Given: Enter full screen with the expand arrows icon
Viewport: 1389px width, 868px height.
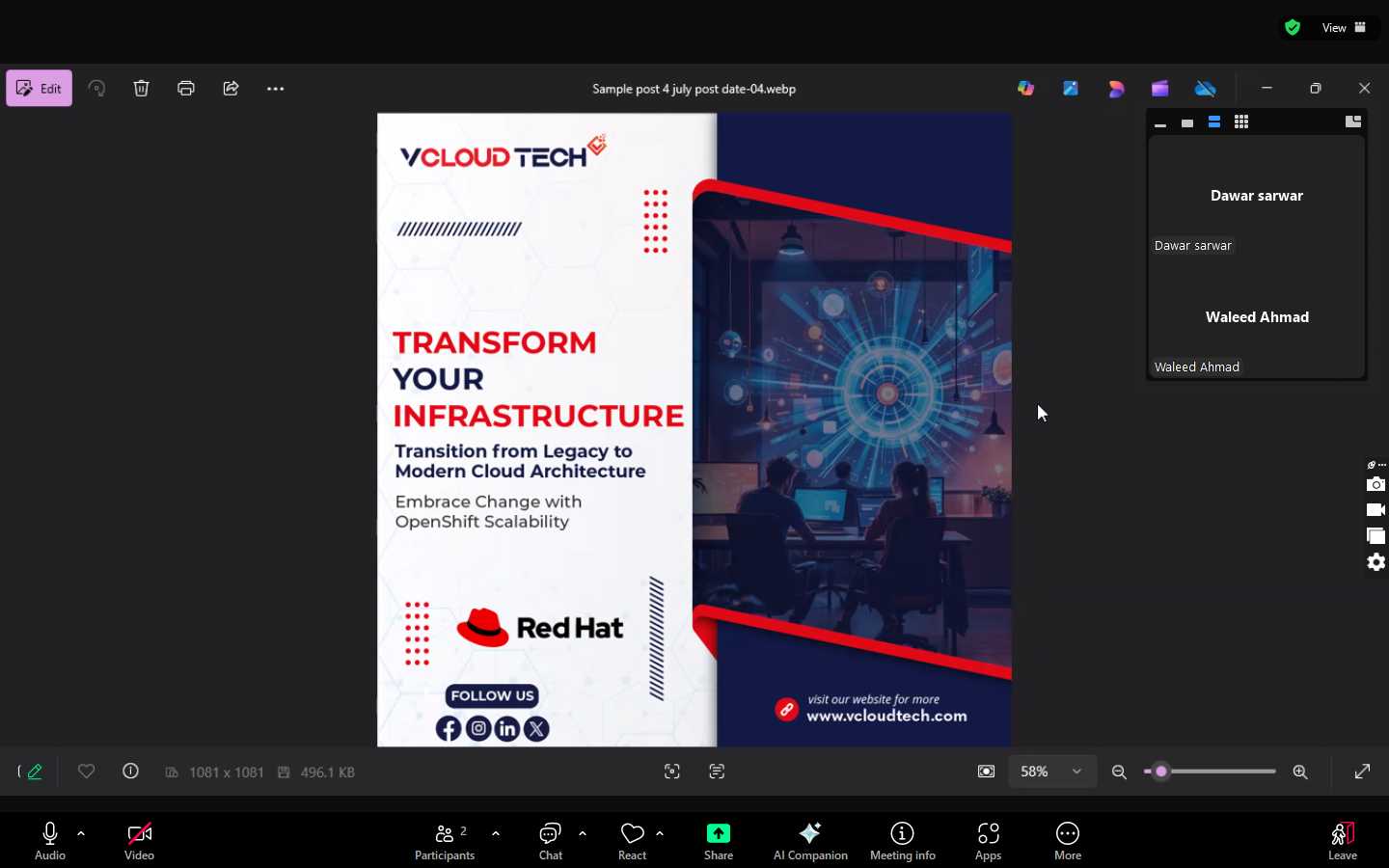Looking at the screenshot, I should pyautogui.click(x=1362, y=772).
